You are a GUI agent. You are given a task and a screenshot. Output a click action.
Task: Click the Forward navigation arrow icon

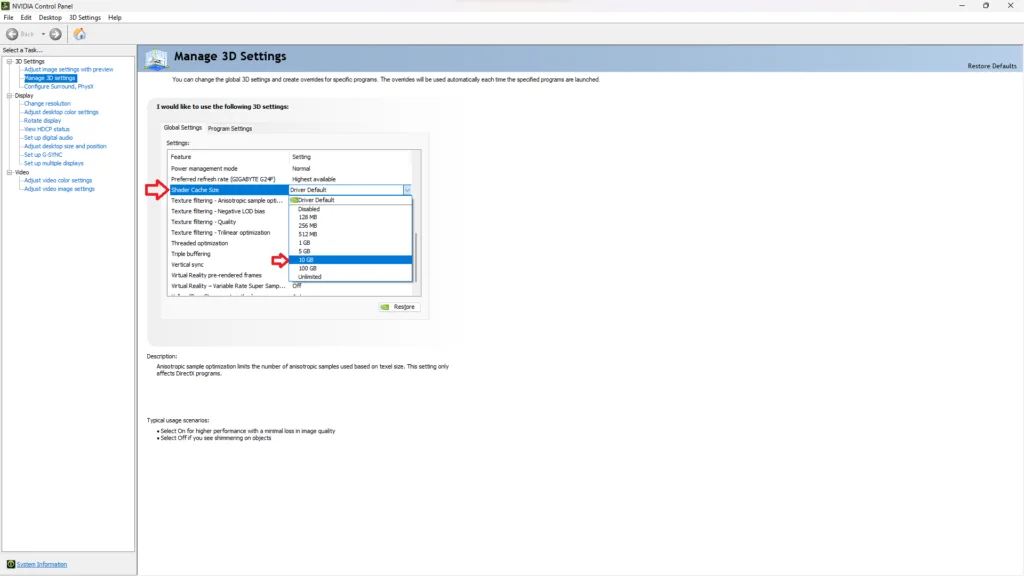(56, 34)
